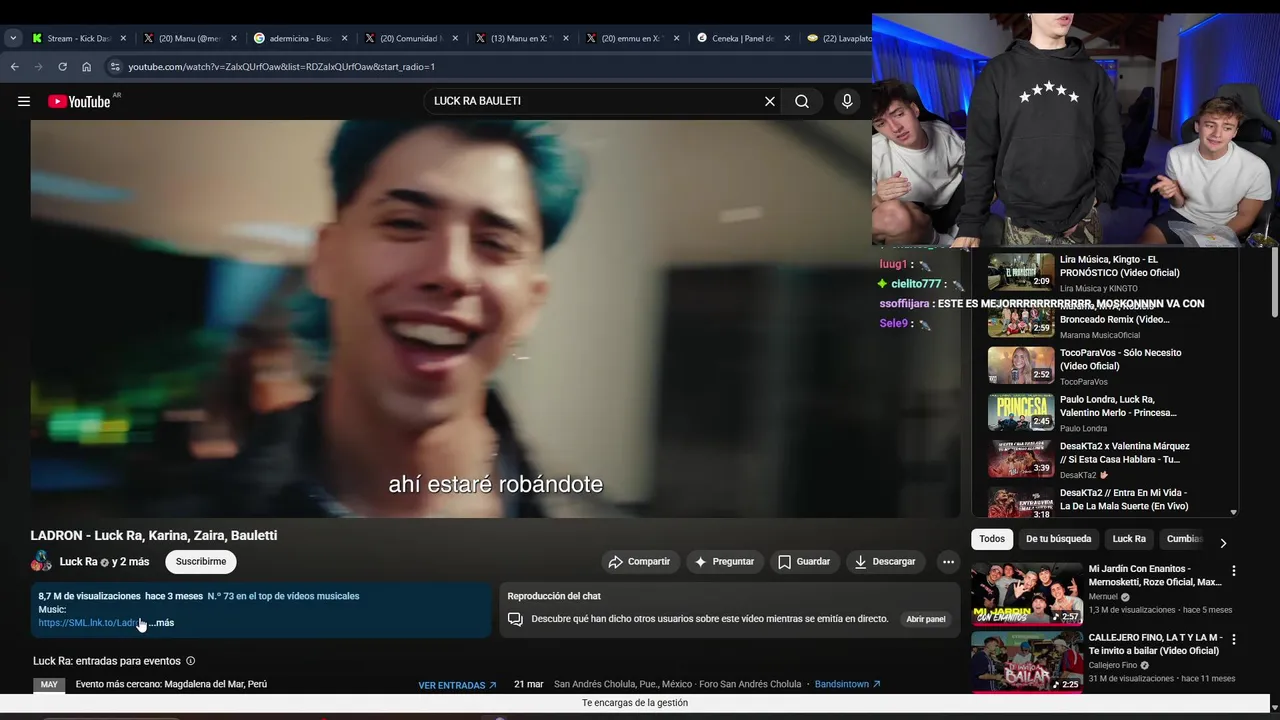Viewport: 1280px width, 720px height.
Task: Start voice search with microphone icon
Action: [x=847, y=101]
